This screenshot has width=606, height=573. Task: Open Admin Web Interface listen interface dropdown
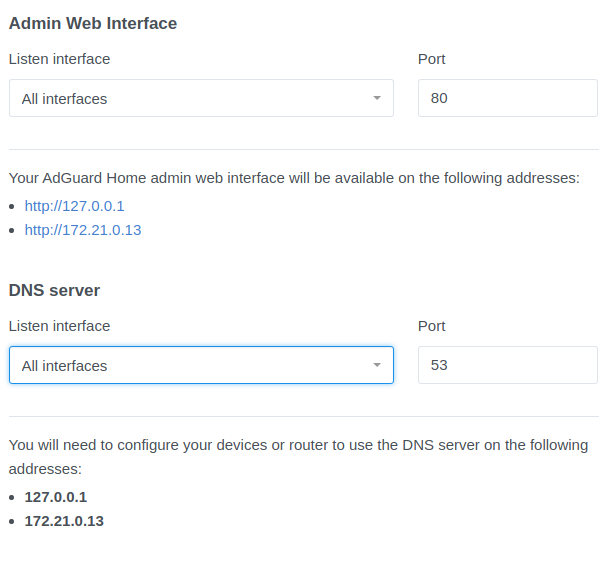click(201, 98)
